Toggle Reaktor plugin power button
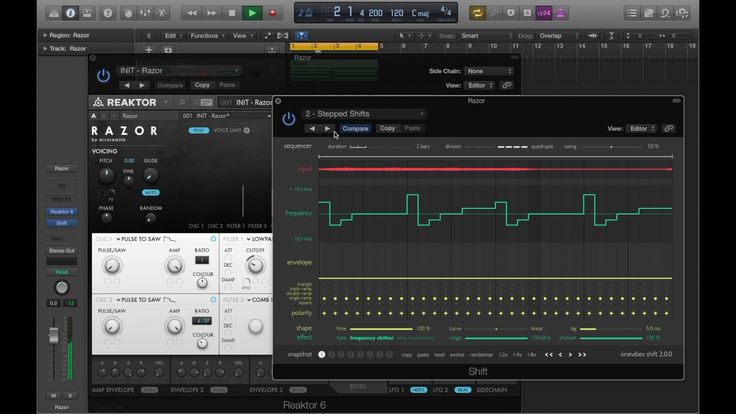736x414 pixels. tap(103, 76)
